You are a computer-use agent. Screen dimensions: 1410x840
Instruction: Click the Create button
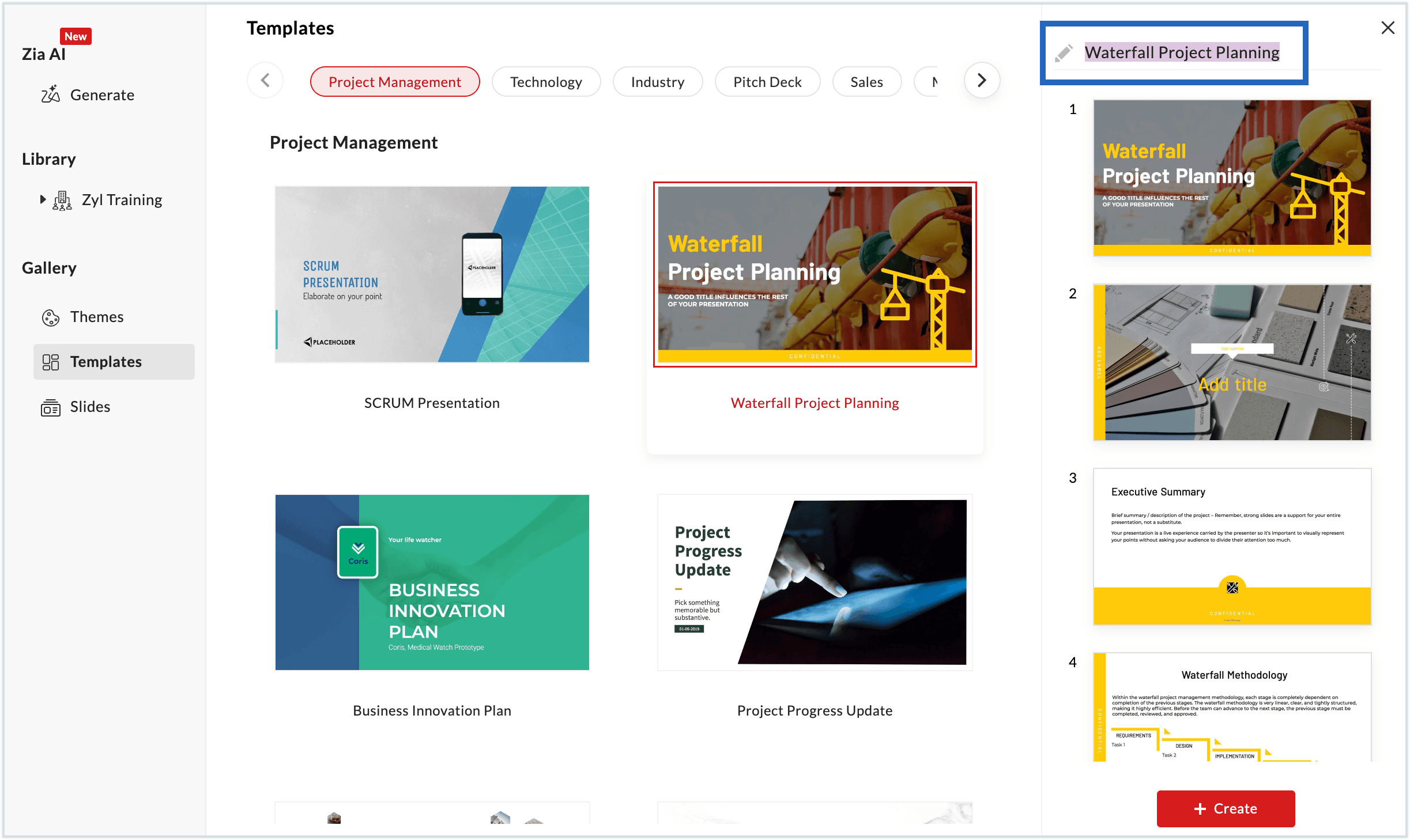[x=1226, y=808]
